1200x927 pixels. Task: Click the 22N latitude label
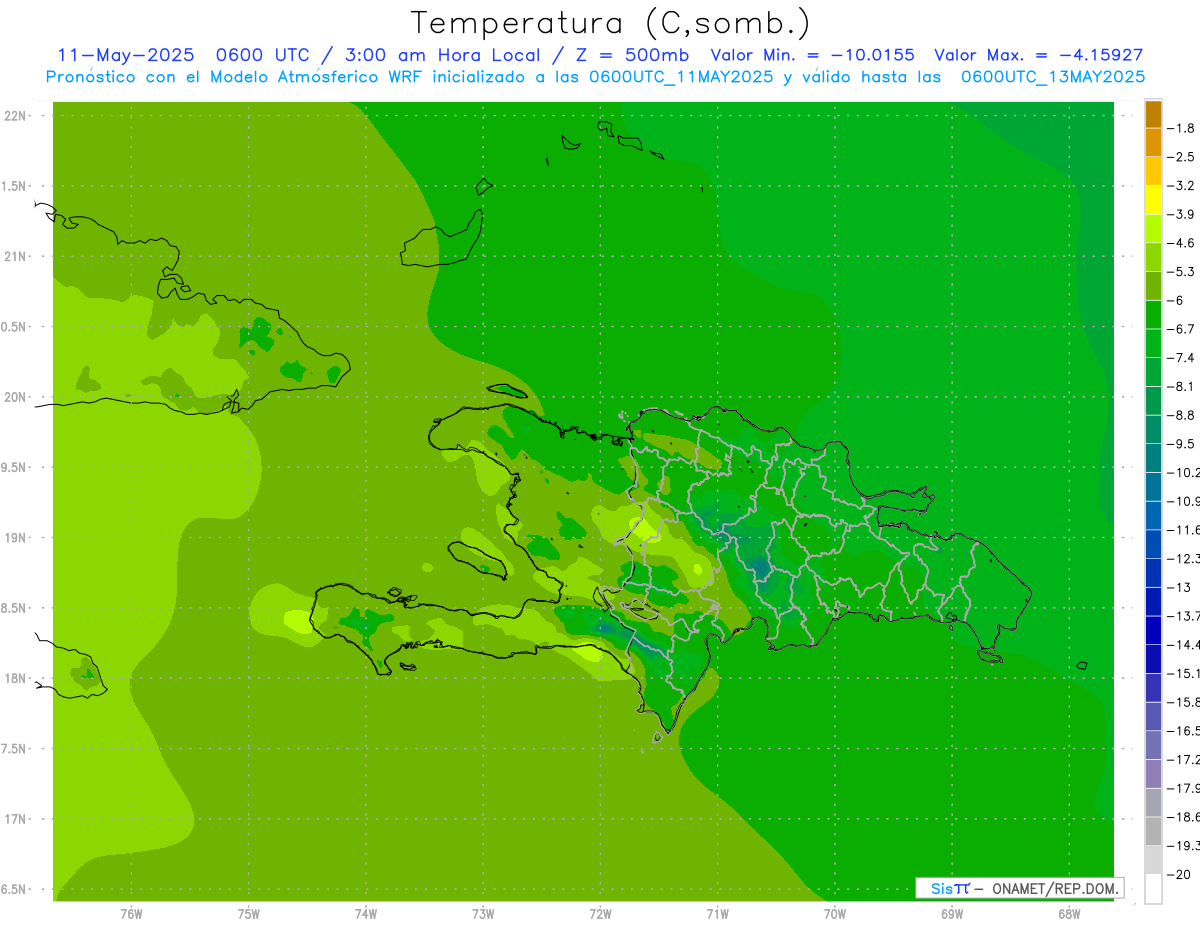pos(15,116)
